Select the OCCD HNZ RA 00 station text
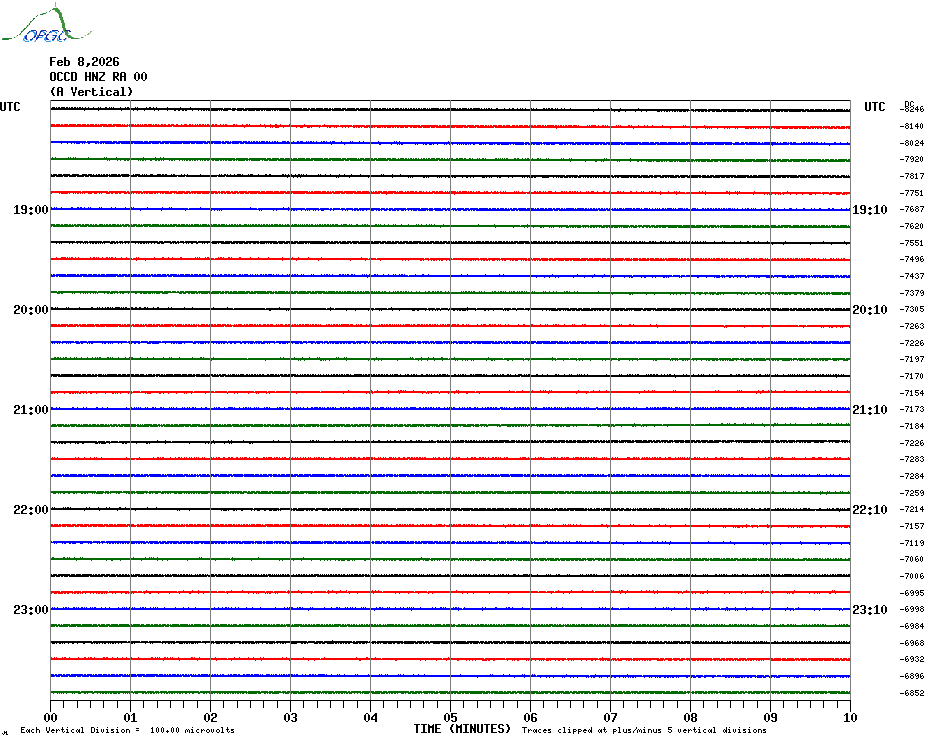The image size is (930, 744). point(98,77)
